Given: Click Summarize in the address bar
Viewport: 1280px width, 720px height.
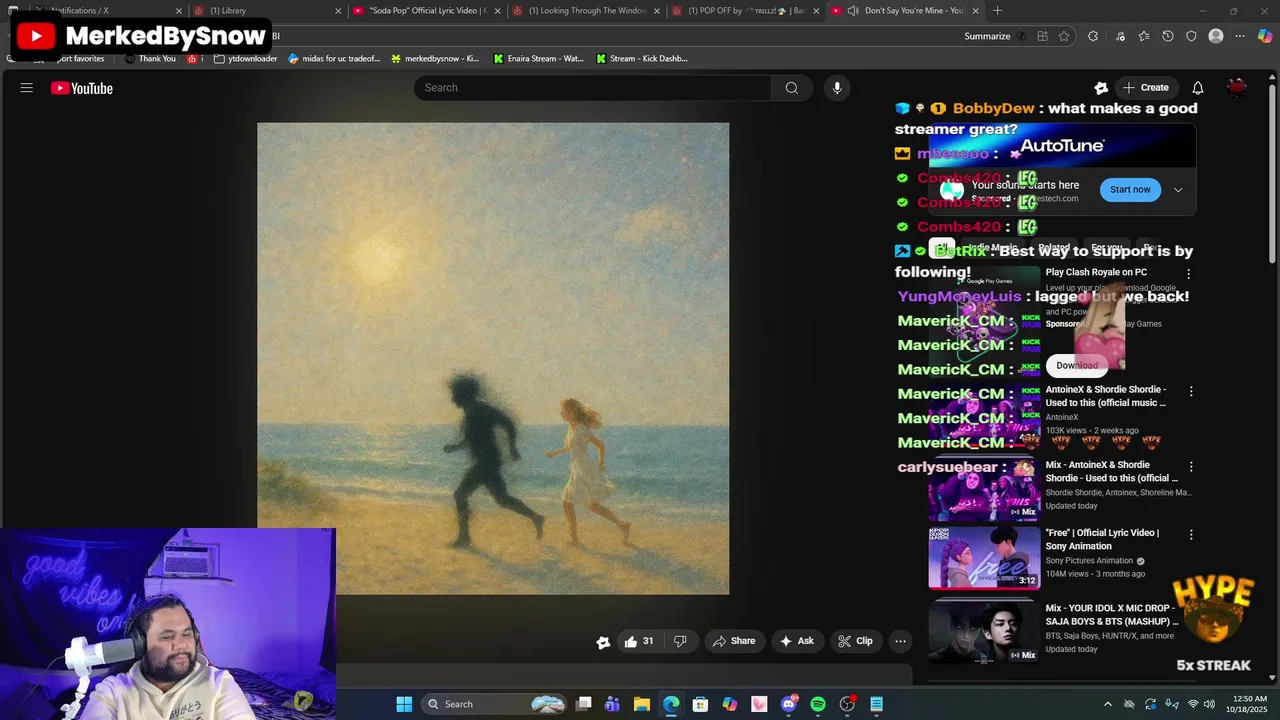Looking at the screenshot, I should (x=987, y=36).
